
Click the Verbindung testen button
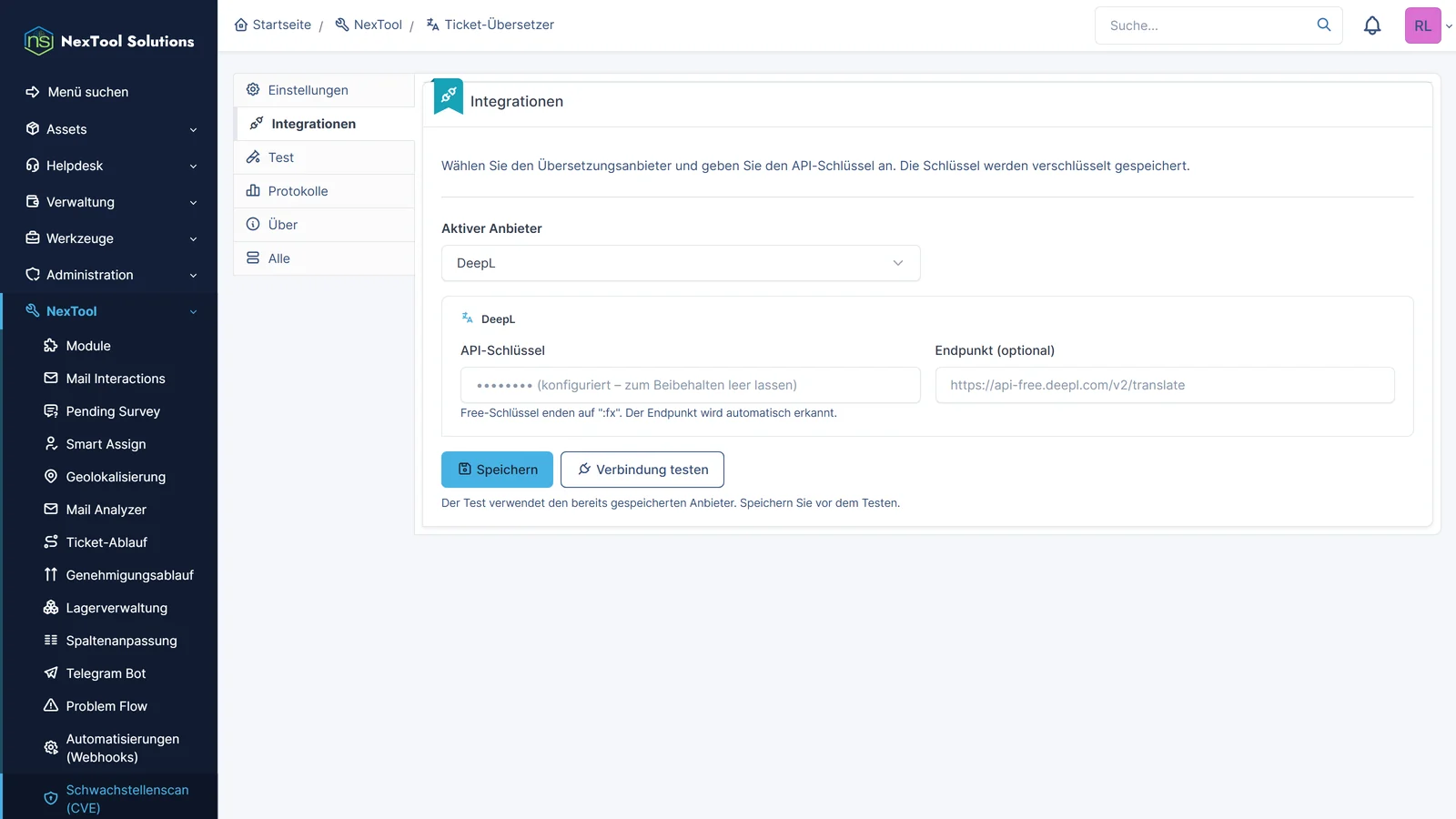point(642,470)
